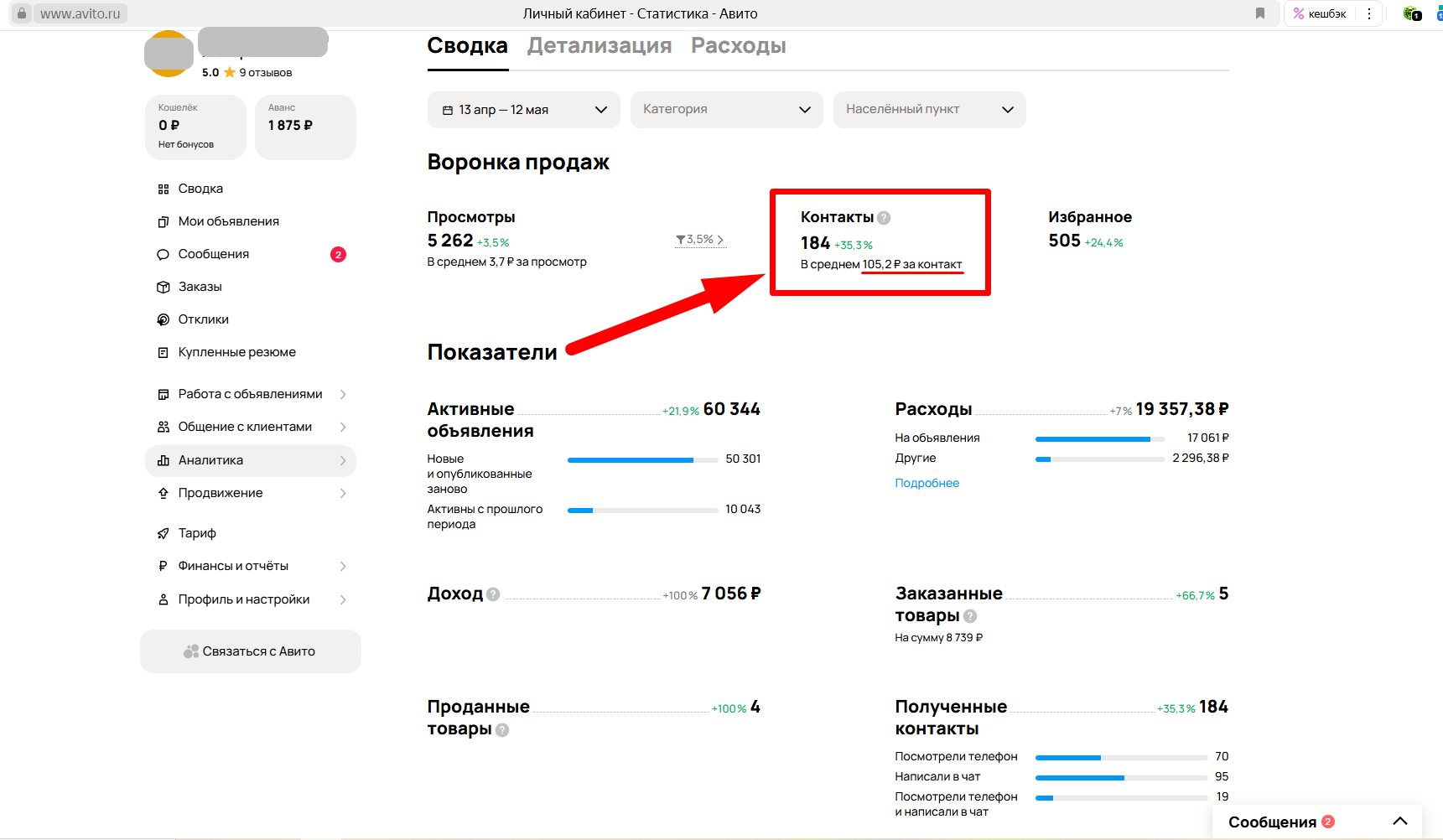Open the Населённый пункт dropdown
The height and width of the screenshot is (840, 1443).
pos(929,110)
